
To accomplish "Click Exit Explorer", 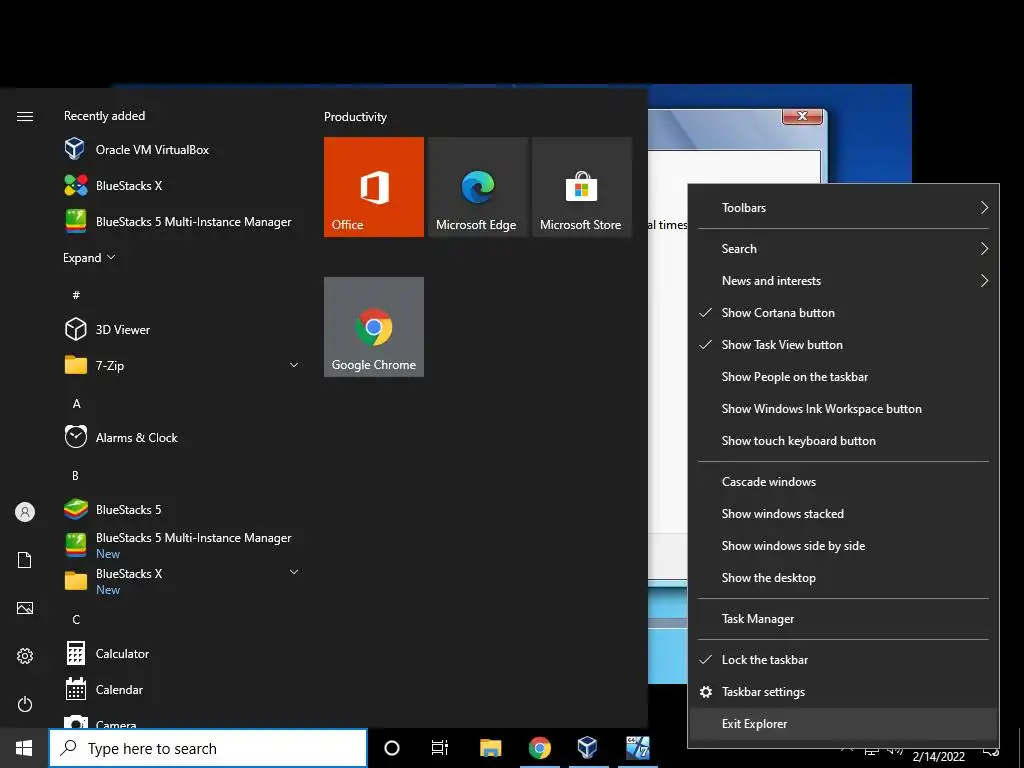I will (x=843, y=724).
